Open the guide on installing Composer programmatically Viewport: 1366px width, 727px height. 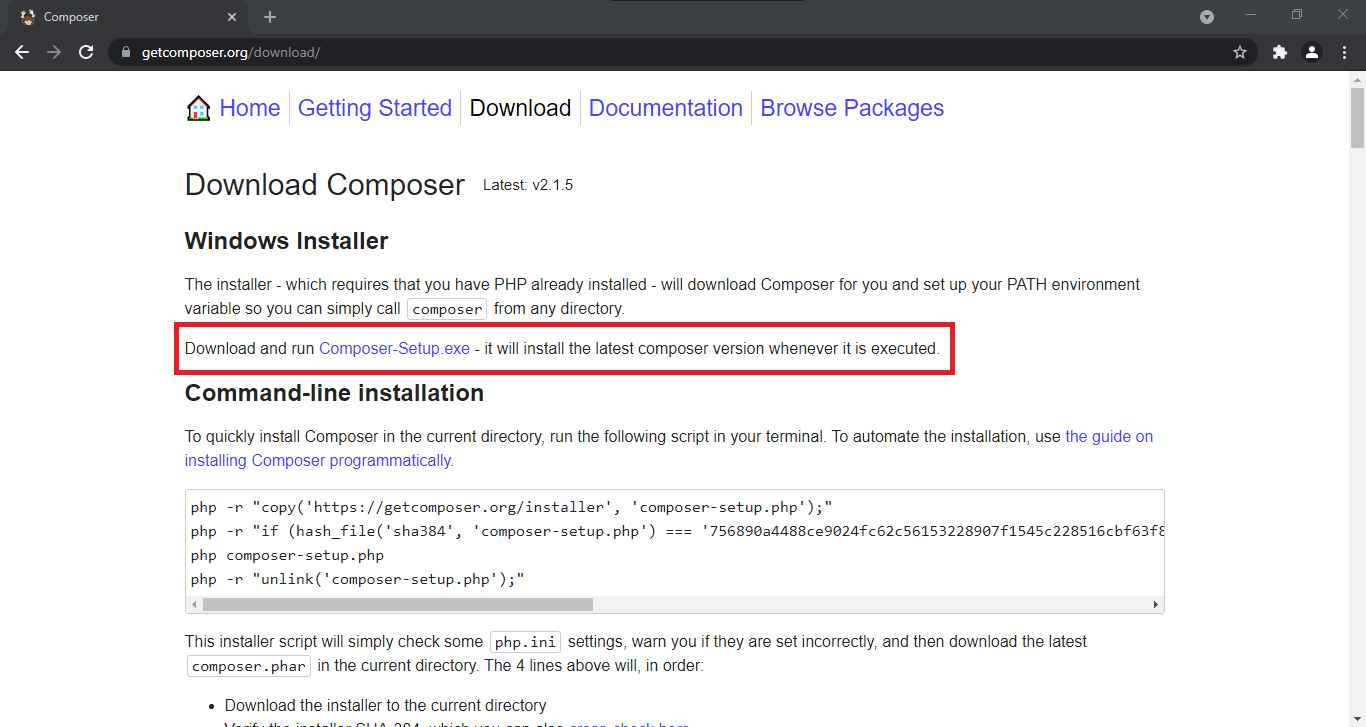(x=669, y=448)
